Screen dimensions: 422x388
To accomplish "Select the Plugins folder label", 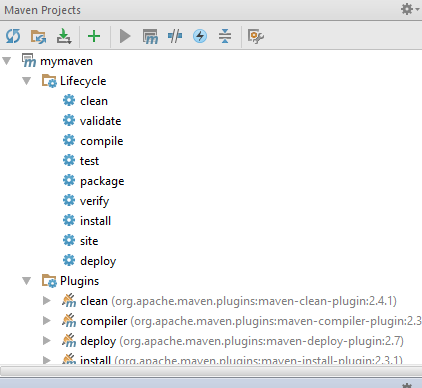I will (80, 281).
